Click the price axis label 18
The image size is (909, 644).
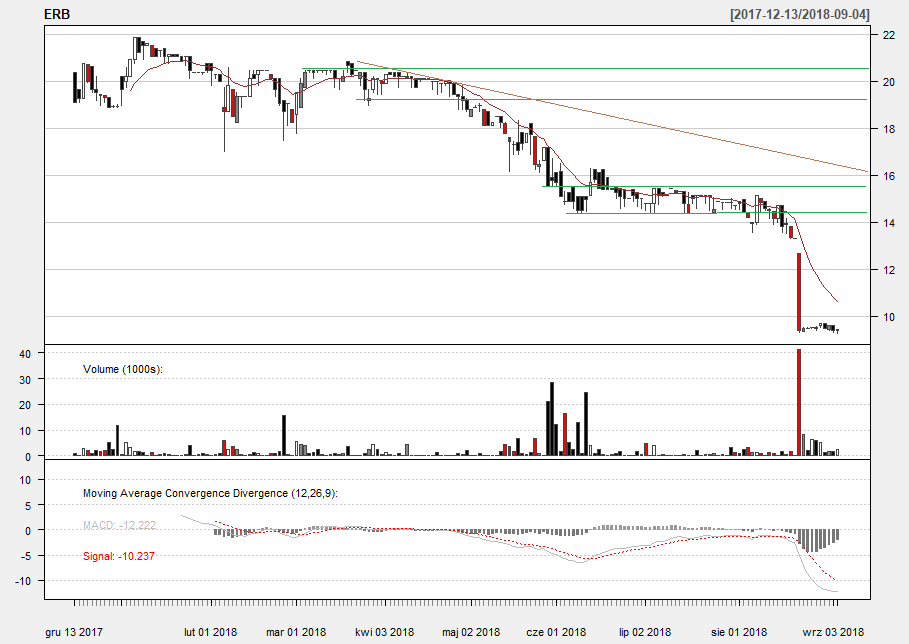888,129
